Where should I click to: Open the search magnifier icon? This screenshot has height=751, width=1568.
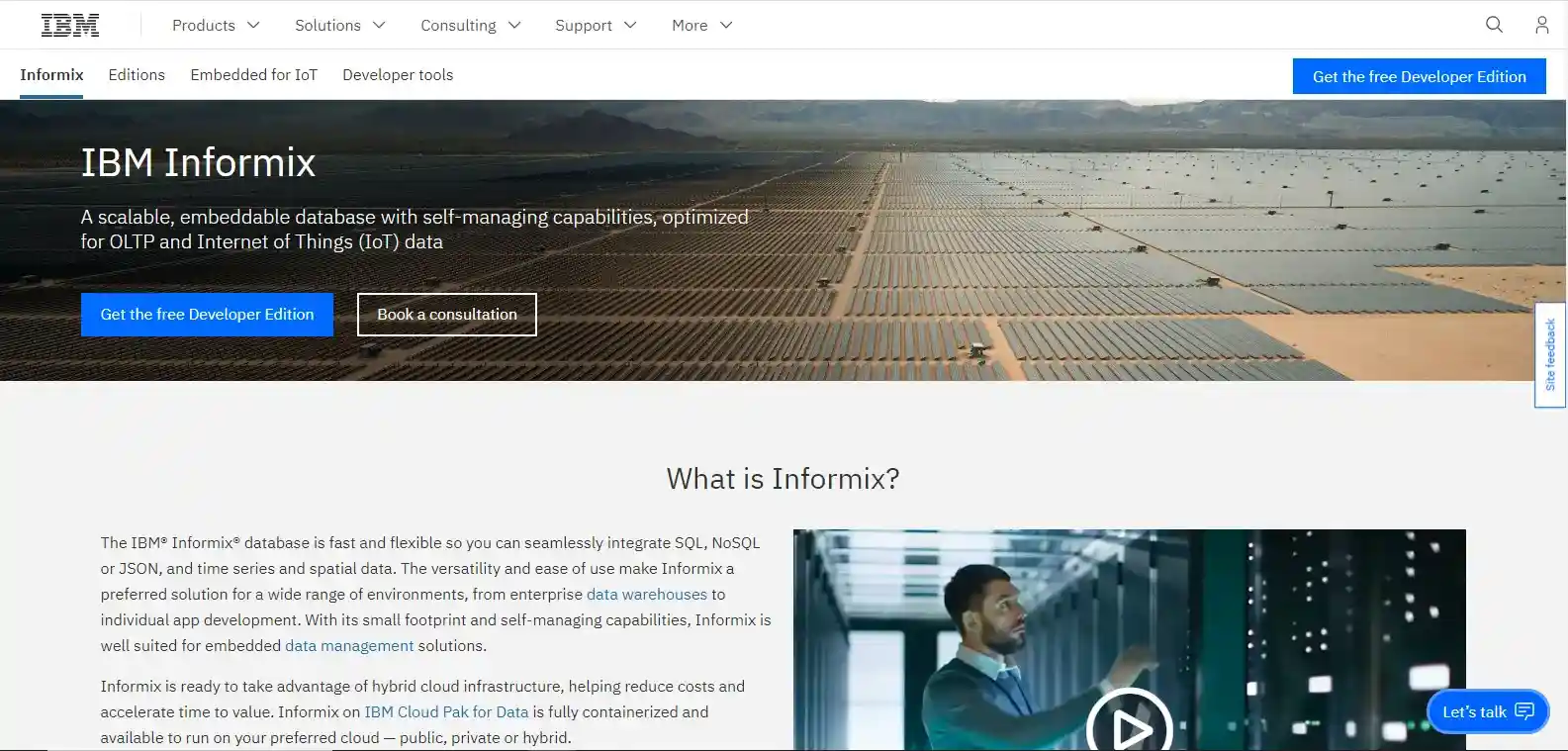1494,25
